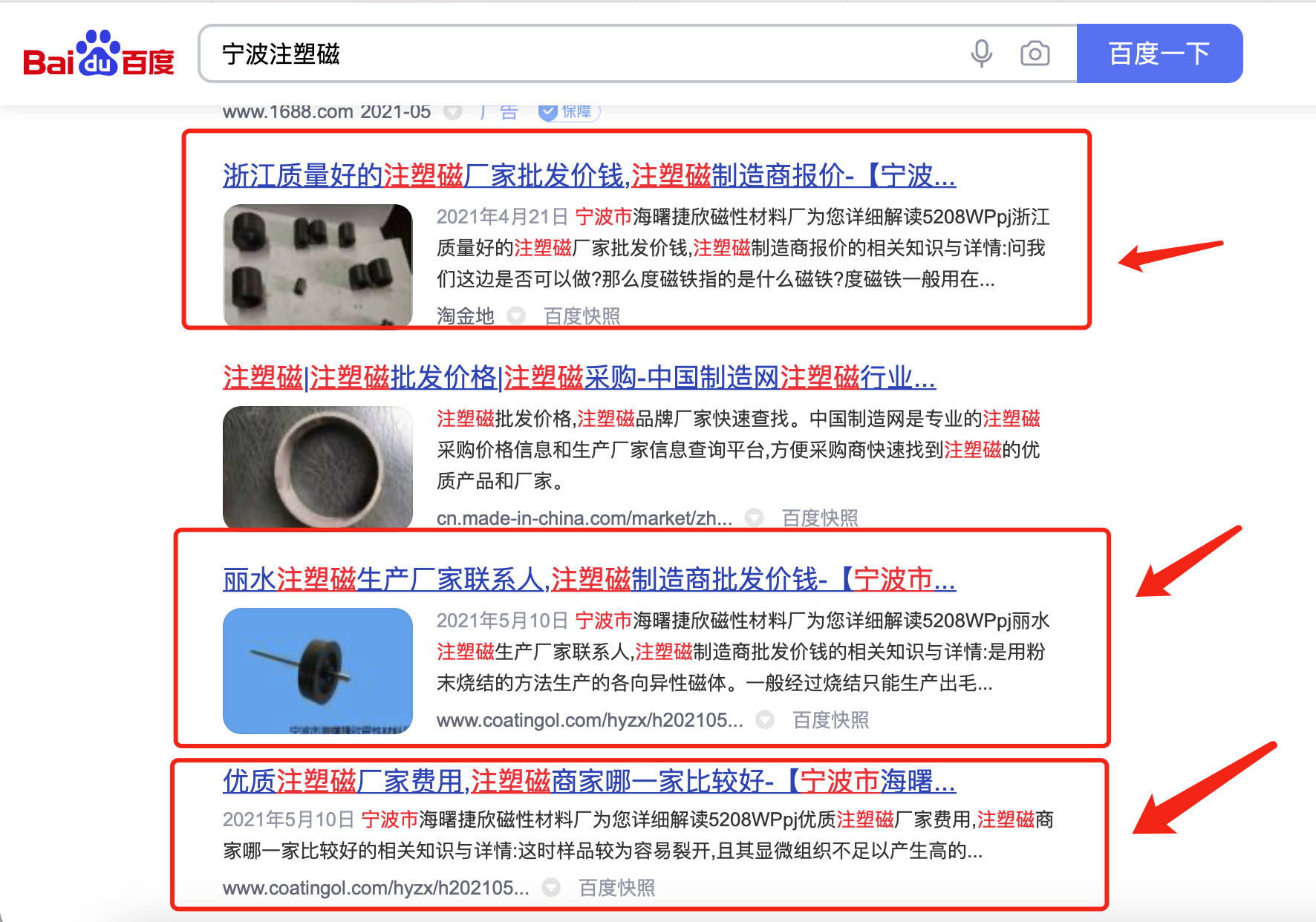Expand dropdown after first www.coatingol.com URL
This screenshot has height=922, width=1316.
coord(765,720)
